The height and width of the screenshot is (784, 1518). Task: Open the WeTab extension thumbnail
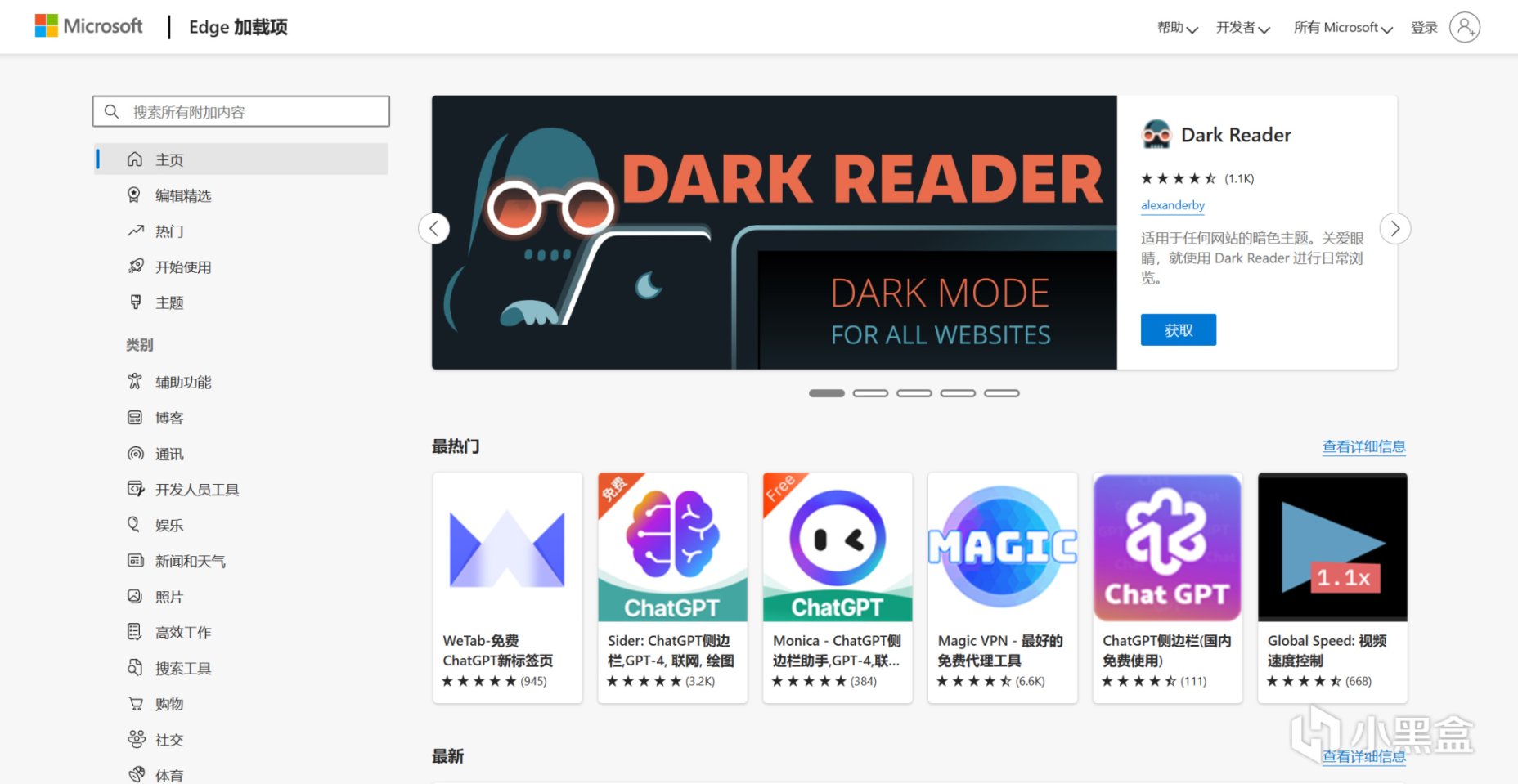507,547
